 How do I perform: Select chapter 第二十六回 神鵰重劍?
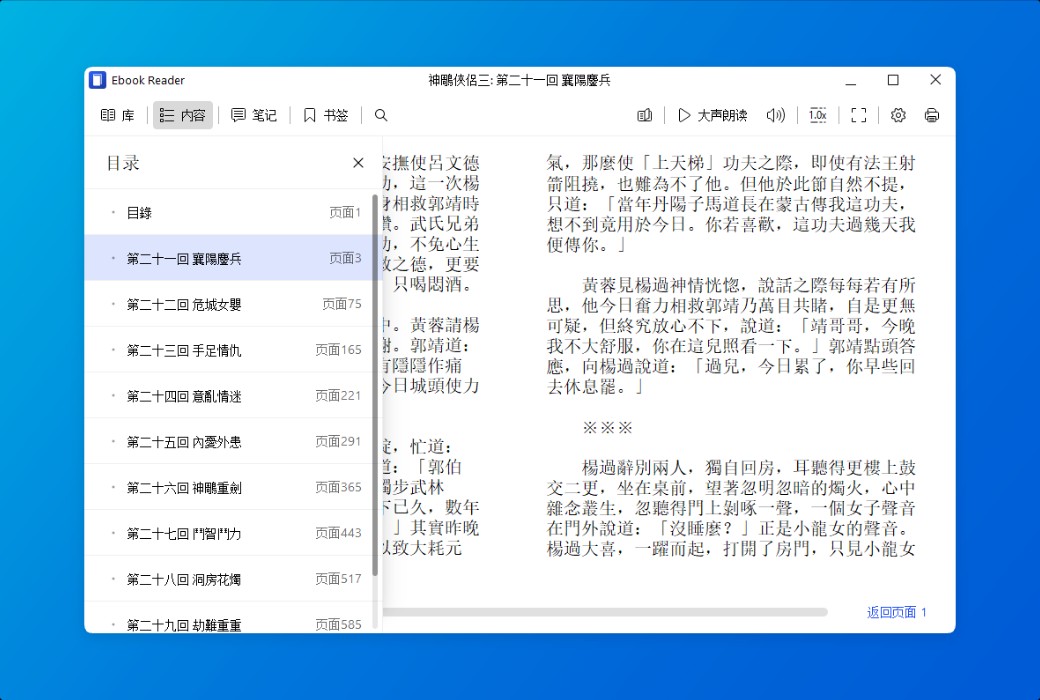[x=200, y=487]
